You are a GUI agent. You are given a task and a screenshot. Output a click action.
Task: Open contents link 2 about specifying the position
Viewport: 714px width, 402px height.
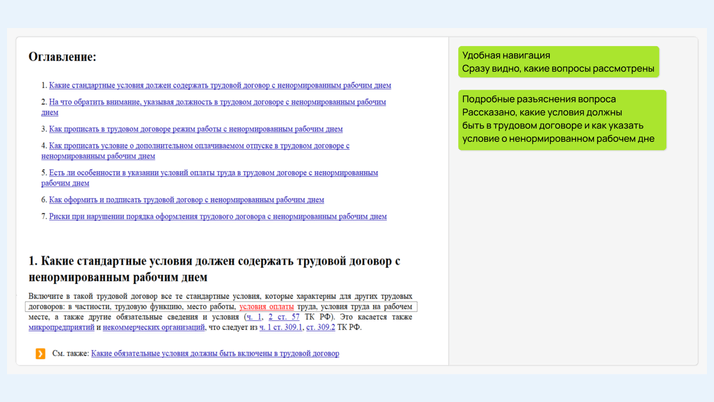coord(214,107)
